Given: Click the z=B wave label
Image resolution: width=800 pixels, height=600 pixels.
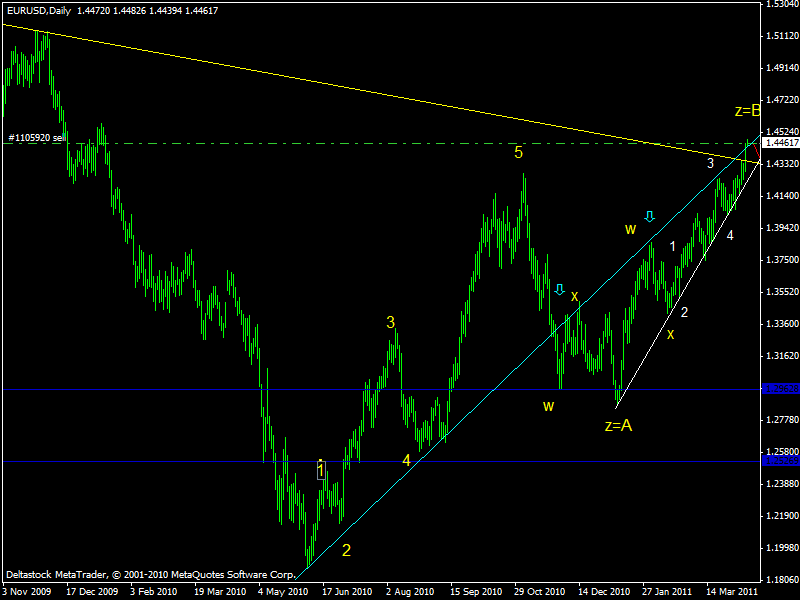Looking at the screenshot, I should 747,111.
